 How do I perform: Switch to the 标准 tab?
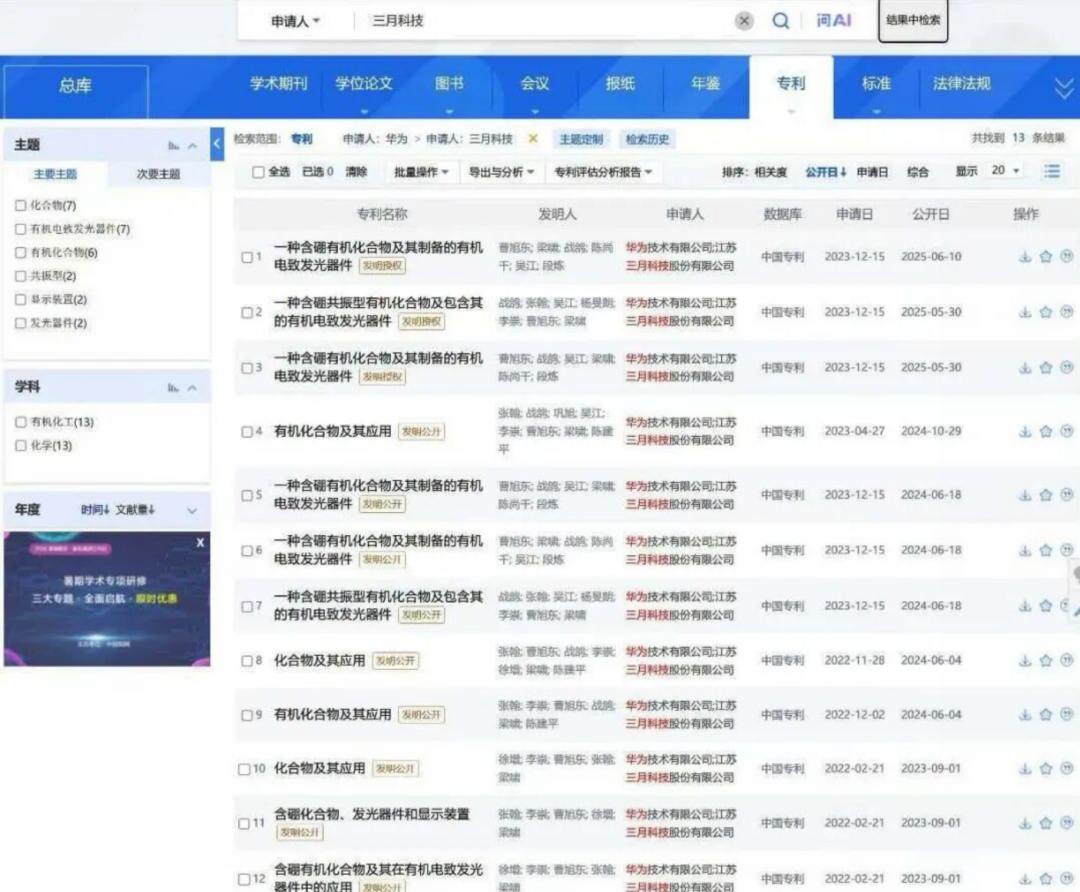(x=876, y=83)
